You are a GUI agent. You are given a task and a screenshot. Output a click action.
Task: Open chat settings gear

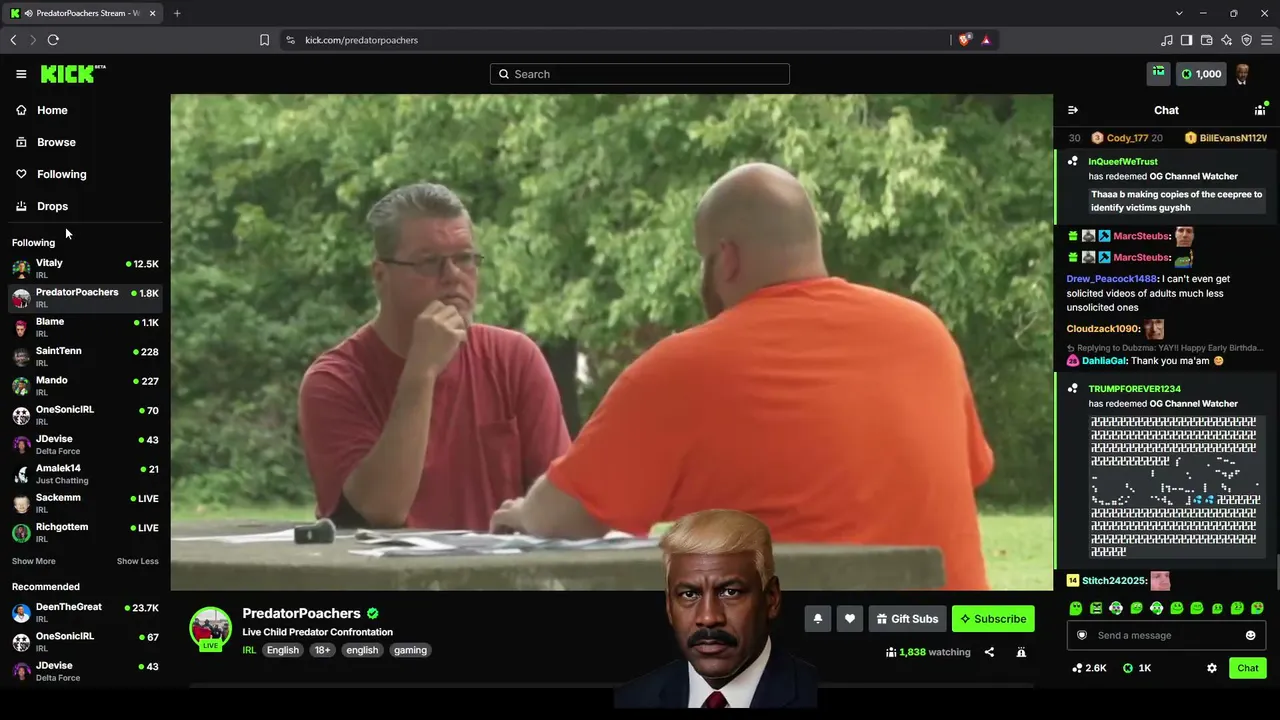point(1212,668)
